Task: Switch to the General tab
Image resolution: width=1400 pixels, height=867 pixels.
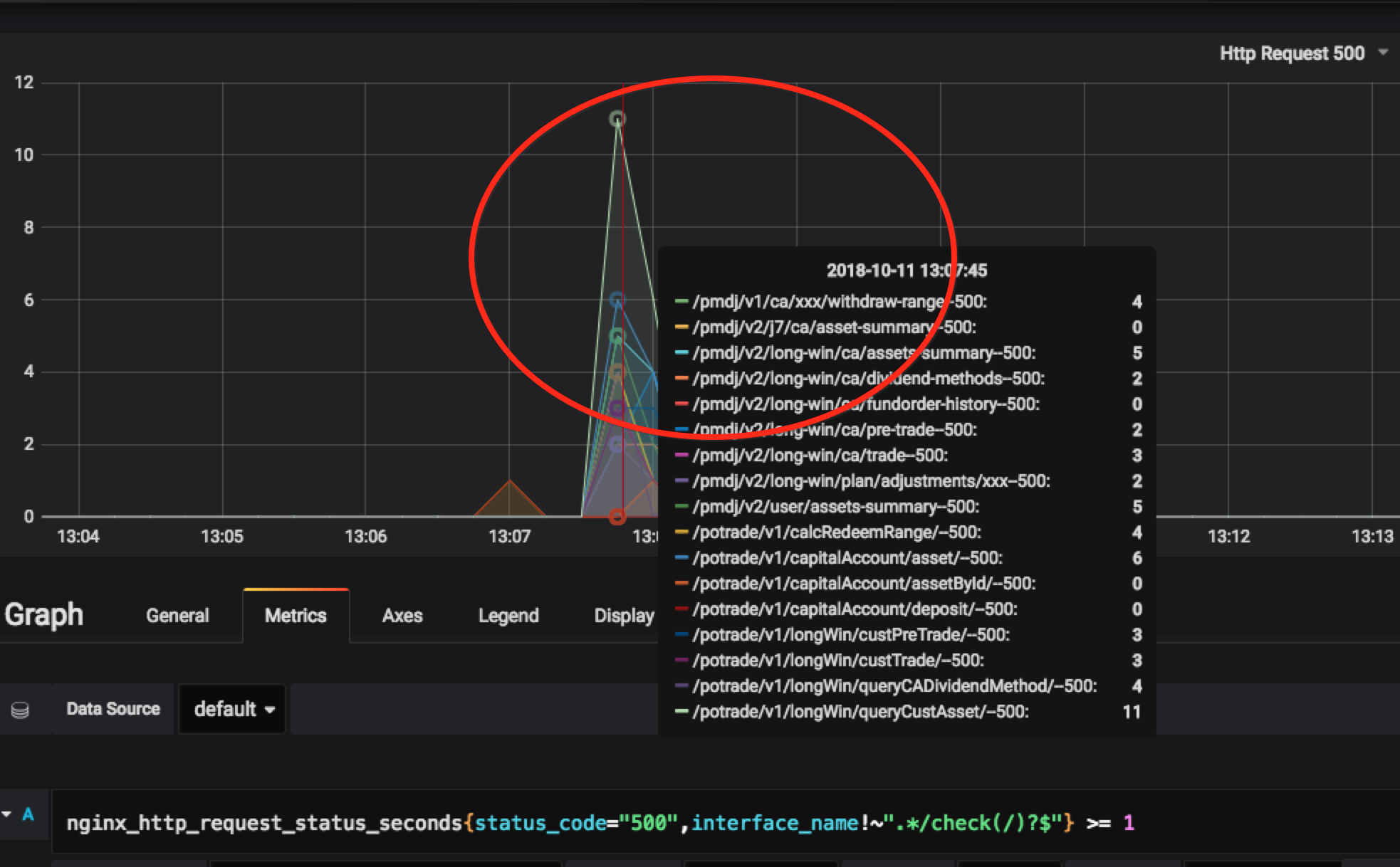Action: [x=177, y=615]
